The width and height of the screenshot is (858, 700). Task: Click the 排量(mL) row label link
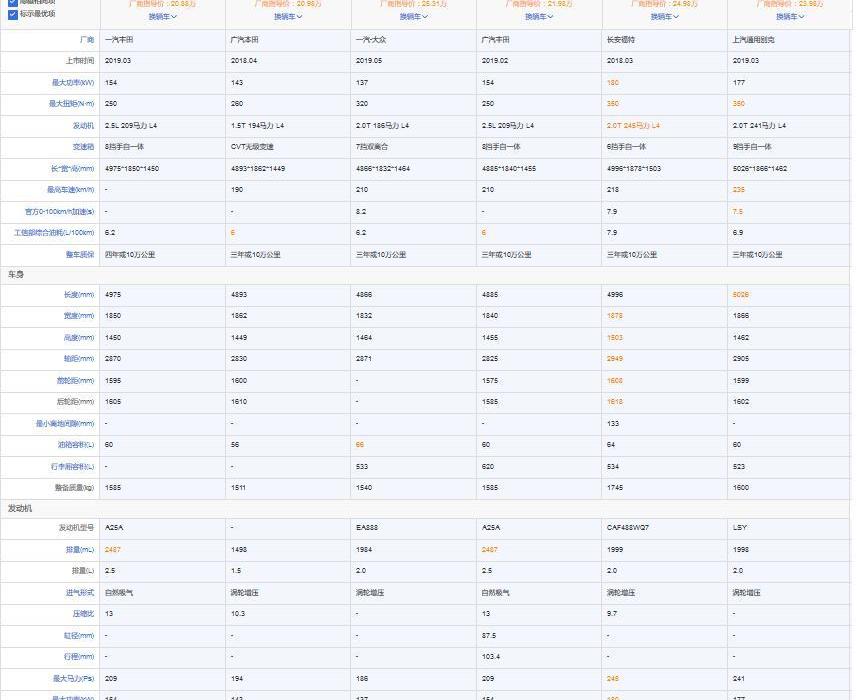pos(80,550)
